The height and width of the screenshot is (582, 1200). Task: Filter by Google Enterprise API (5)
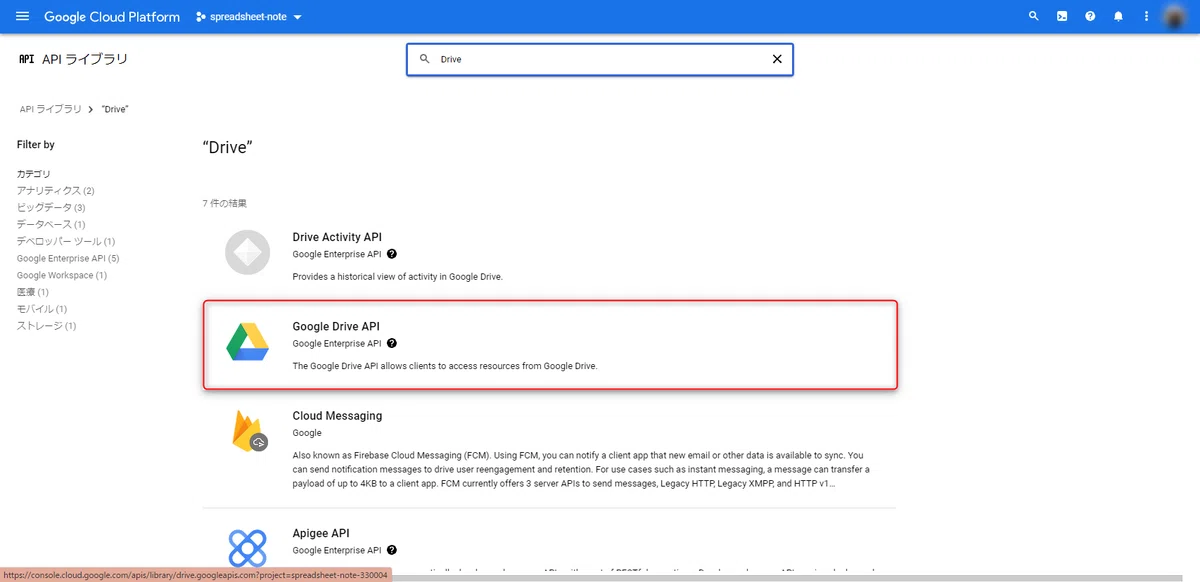68,258
